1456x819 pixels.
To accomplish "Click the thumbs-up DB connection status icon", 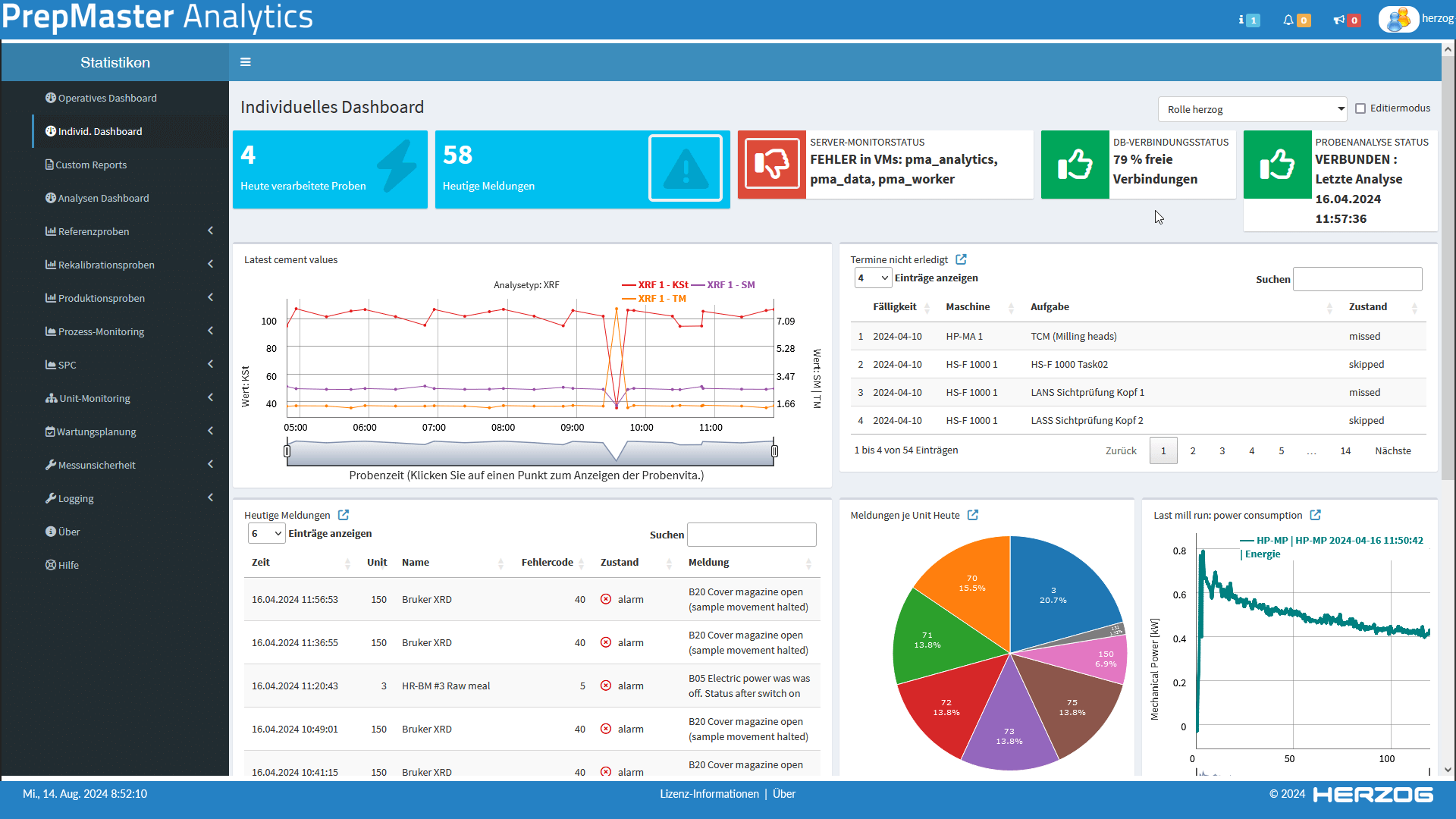I will [x=1075, y=164].
